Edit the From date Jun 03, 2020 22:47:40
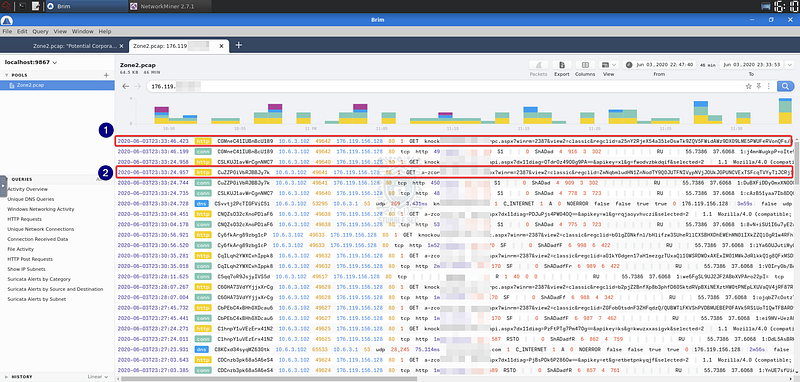800x382 pixels. 664,65
